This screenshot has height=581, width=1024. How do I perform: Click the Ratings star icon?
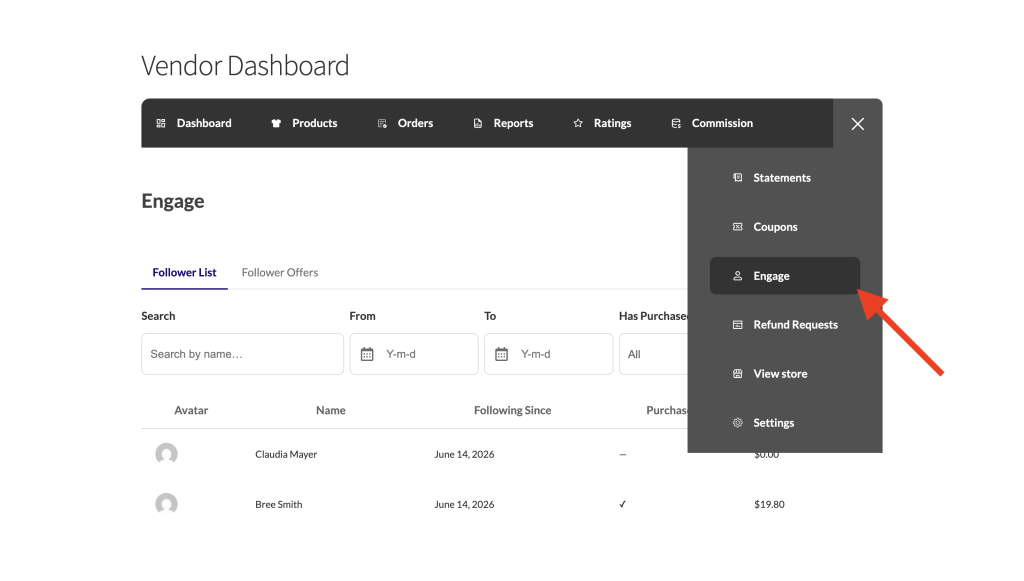(x=578, y=123)
